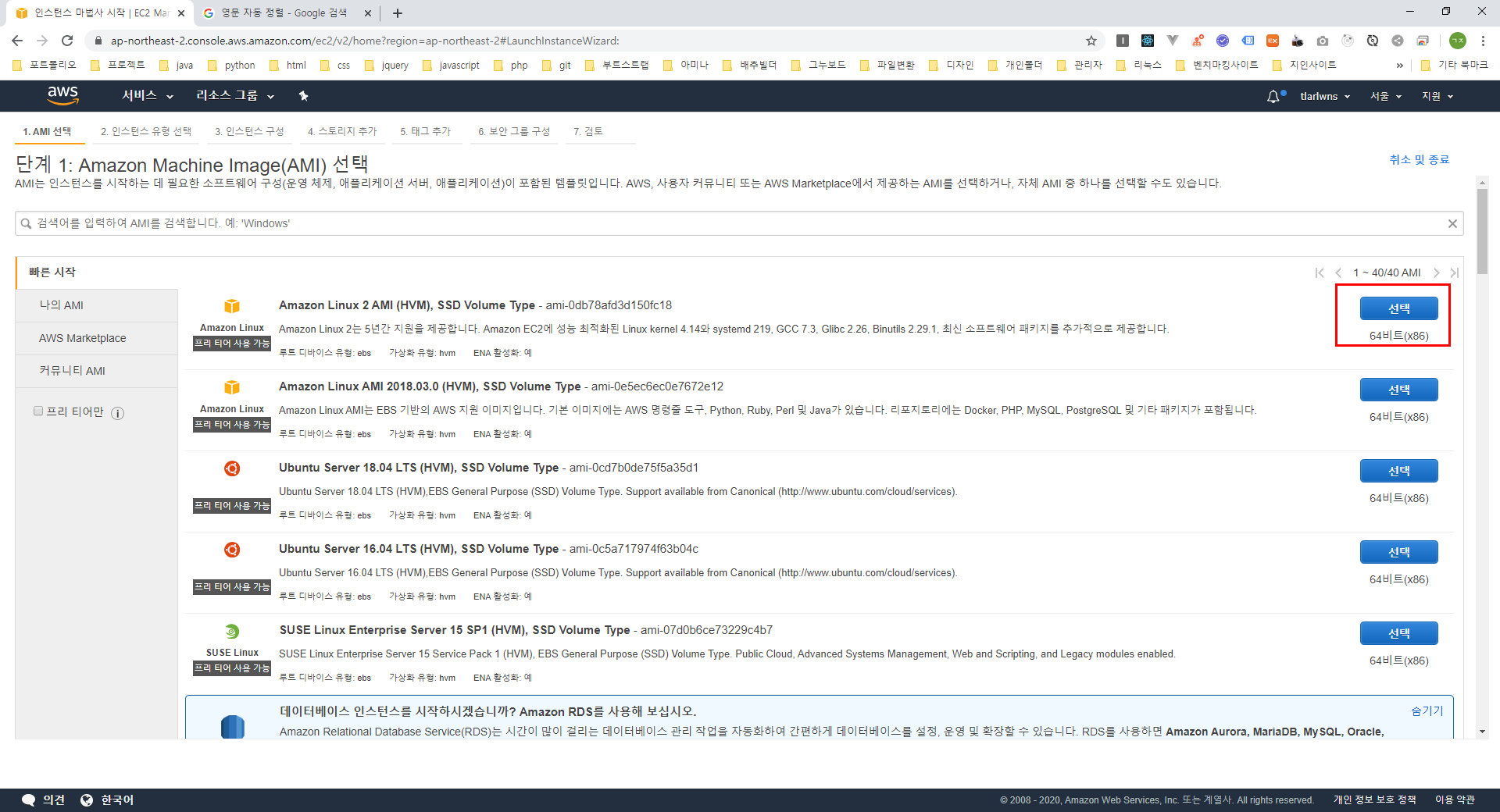Open new browser tab with plus icon
This screenshot has width=1500, height=812.
point(398,13)
